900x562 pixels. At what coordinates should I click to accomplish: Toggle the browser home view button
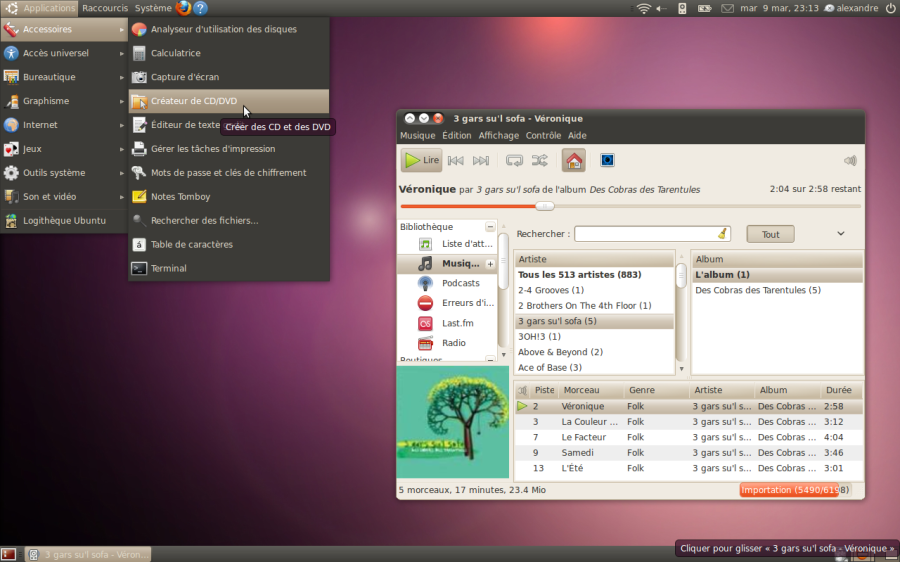coord(574,161)
